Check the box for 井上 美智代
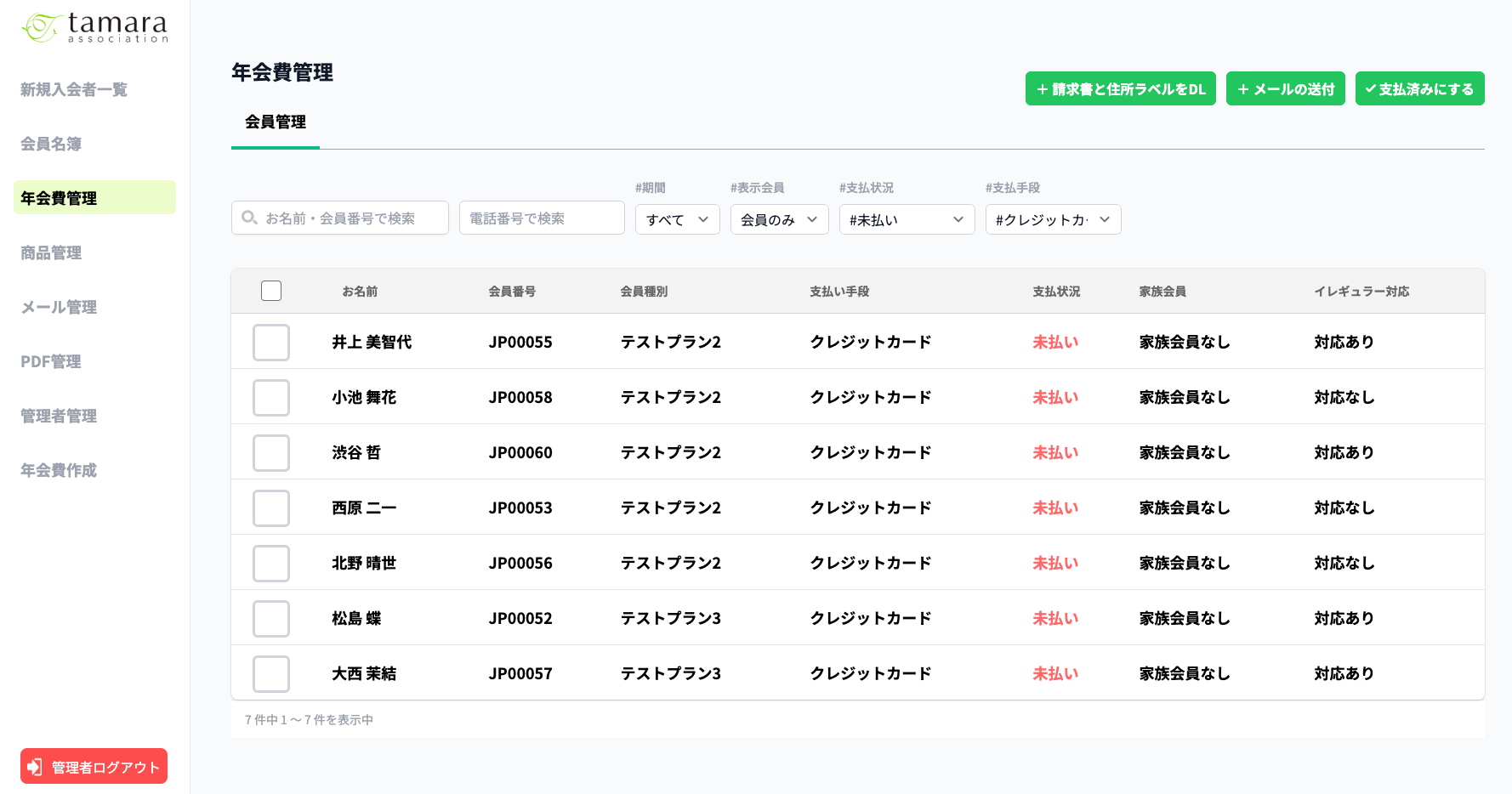The width and height of the screenshot is (1512, 794). click(x=271, y=342)
